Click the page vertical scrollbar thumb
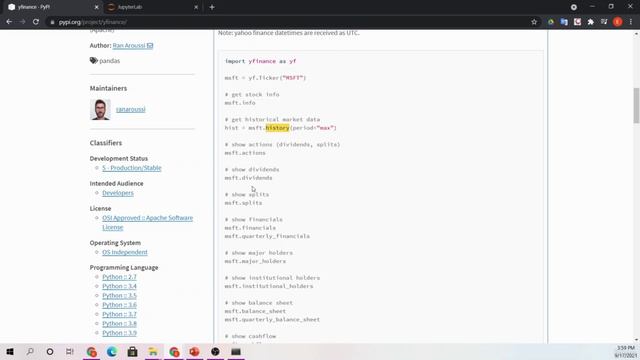Screen dimensions: 640x360 (636, 105)
